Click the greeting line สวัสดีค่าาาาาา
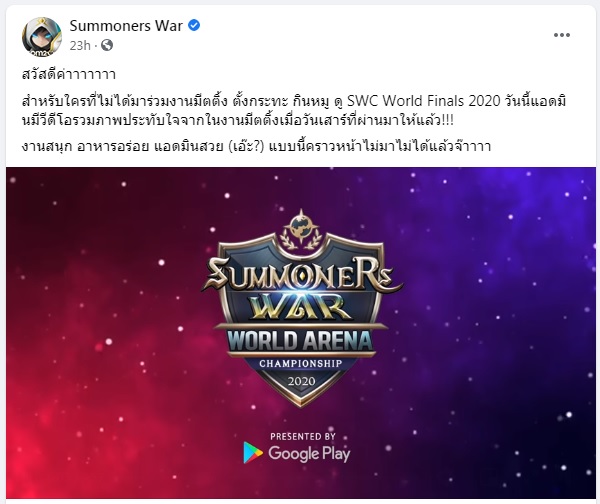 pyautogui.click(x=69, y=74)
